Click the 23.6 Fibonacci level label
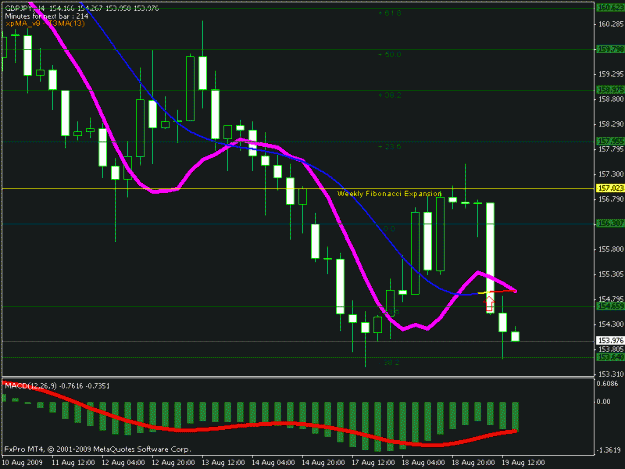Screen dimensions: 625x469 click(x=390, y=147)
